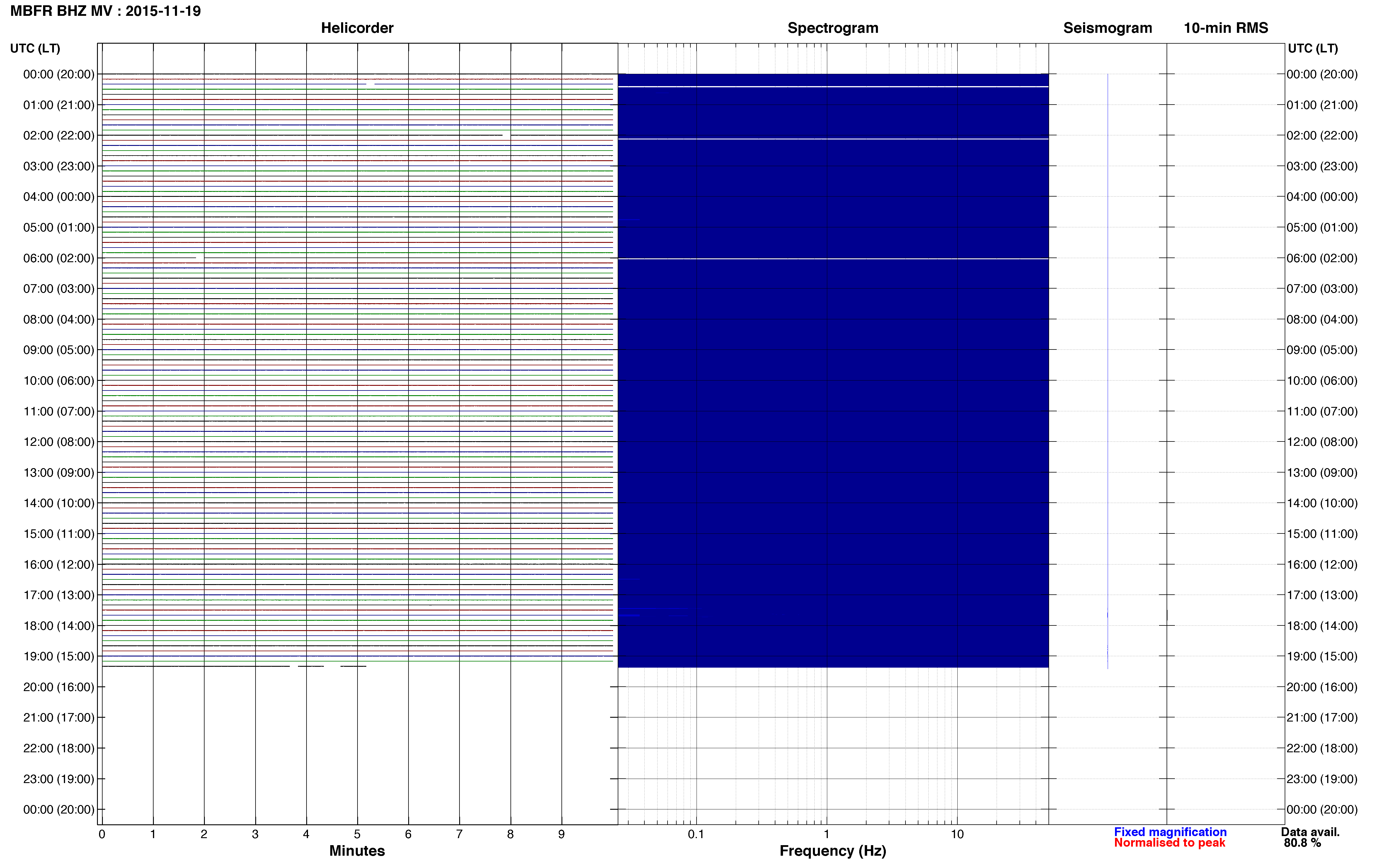
Task: Click the left '15:00 (11:00)' time label
Action: click(59, 534)
